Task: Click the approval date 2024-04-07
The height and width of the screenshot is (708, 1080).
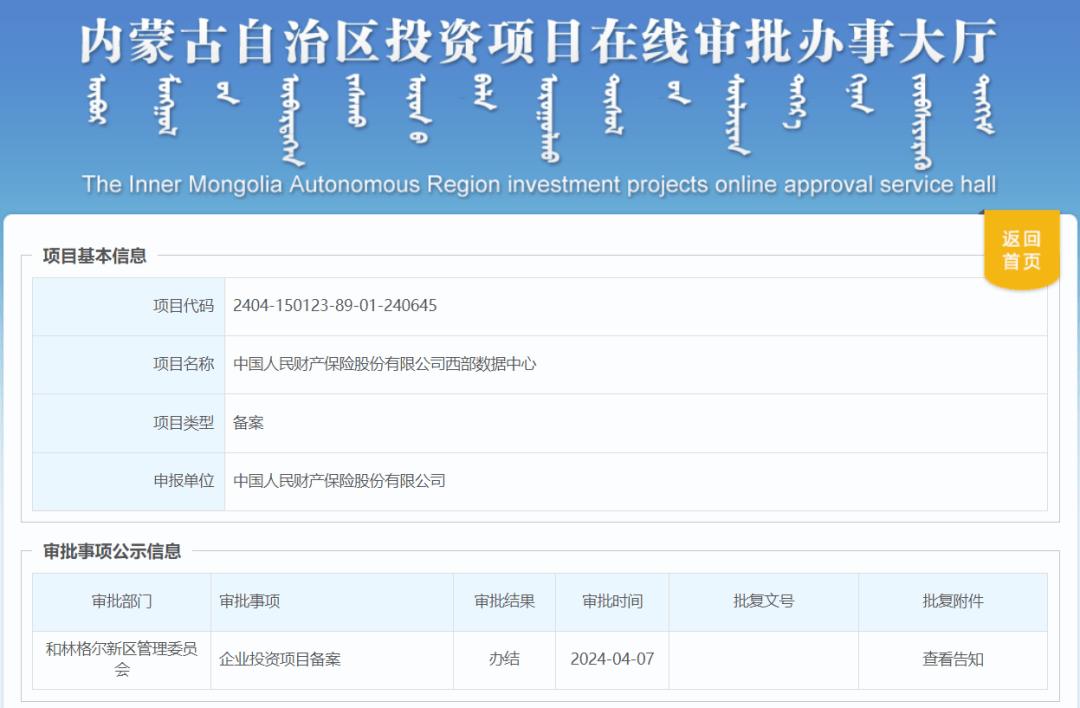Action: 612,659
